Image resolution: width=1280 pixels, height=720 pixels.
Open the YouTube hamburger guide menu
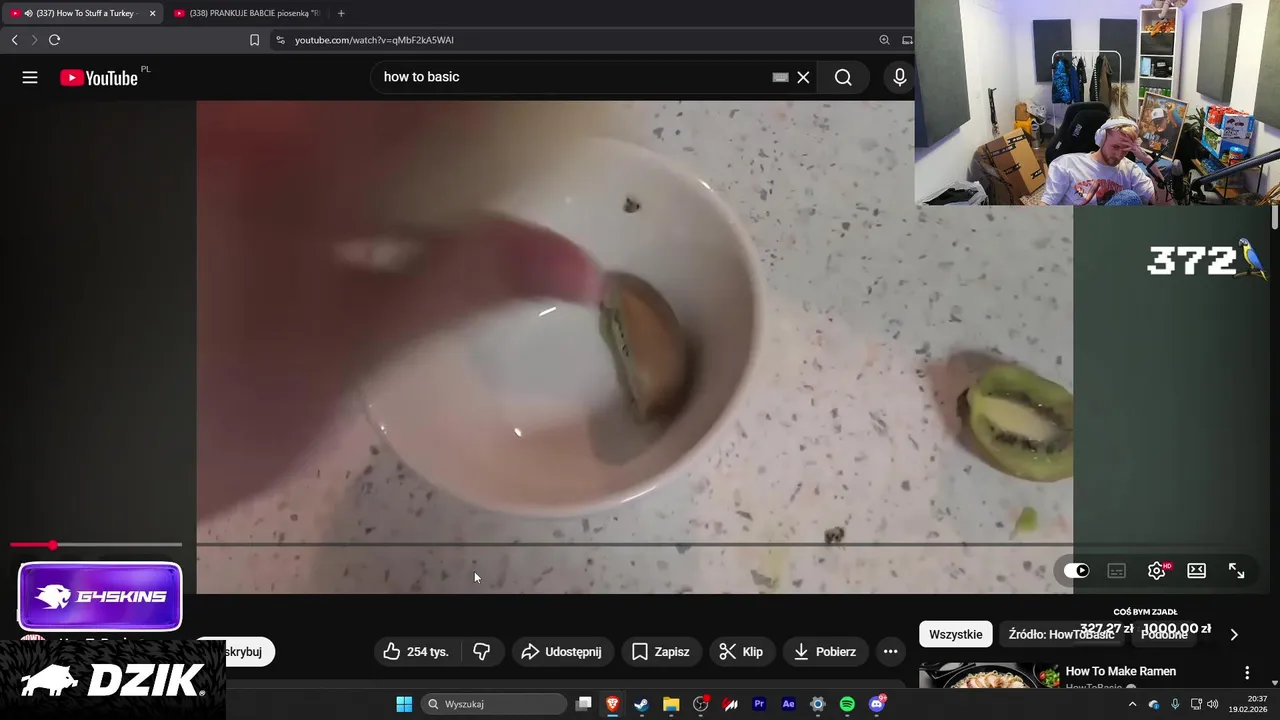[x=30, y=77]
